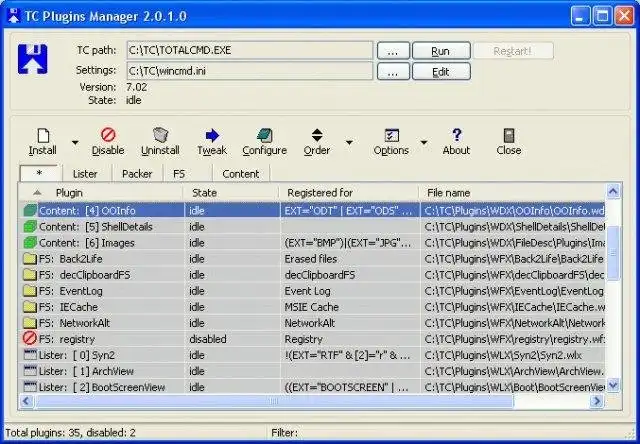This screenshot has width=640, height=444.
Task: Click the Syn2 lister window icon
Action: [30, 355]
